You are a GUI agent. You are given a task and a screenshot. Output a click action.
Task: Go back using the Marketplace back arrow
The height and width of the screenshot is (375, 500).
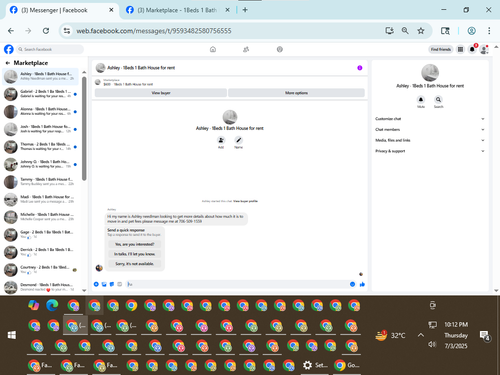tap(7, 63)
